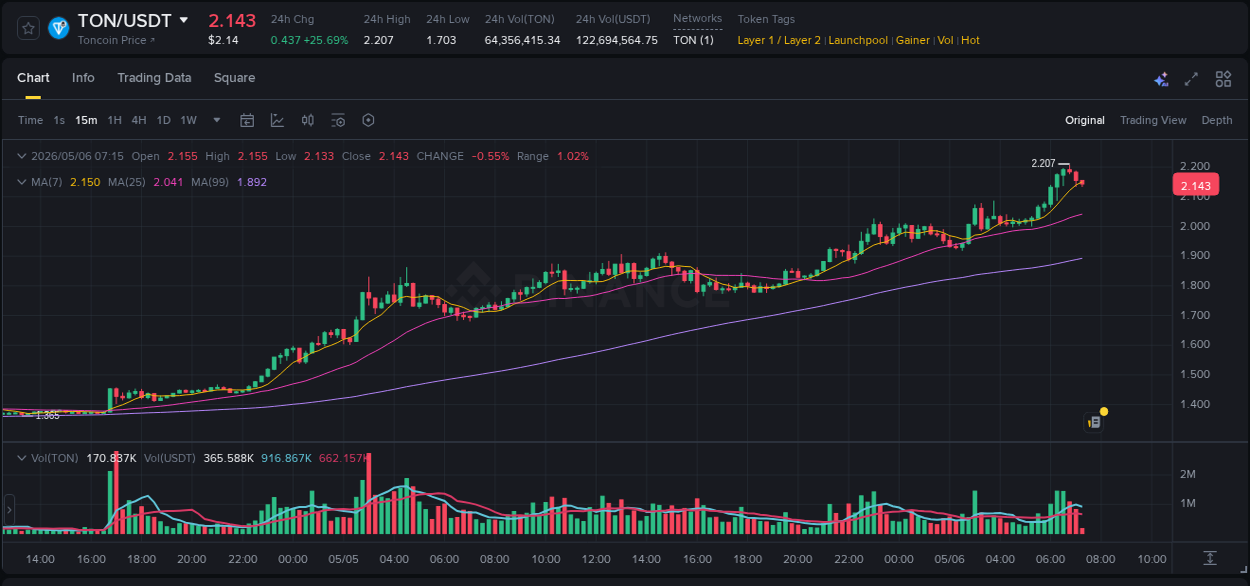Click the Token Tags heading
The image size is (1250, 586).
point(766,19)
